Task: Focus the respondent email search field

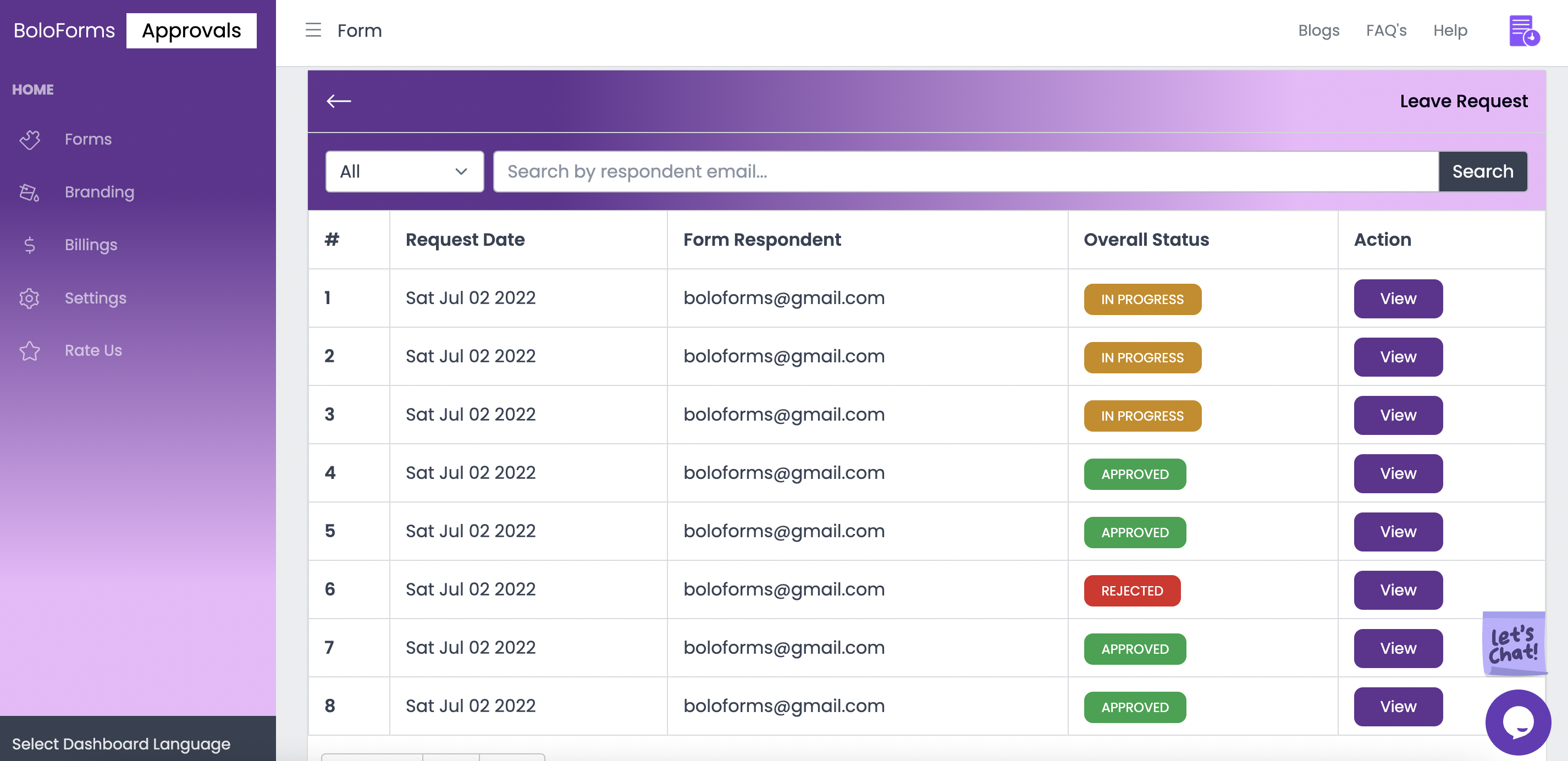Action: click(965, 172)
